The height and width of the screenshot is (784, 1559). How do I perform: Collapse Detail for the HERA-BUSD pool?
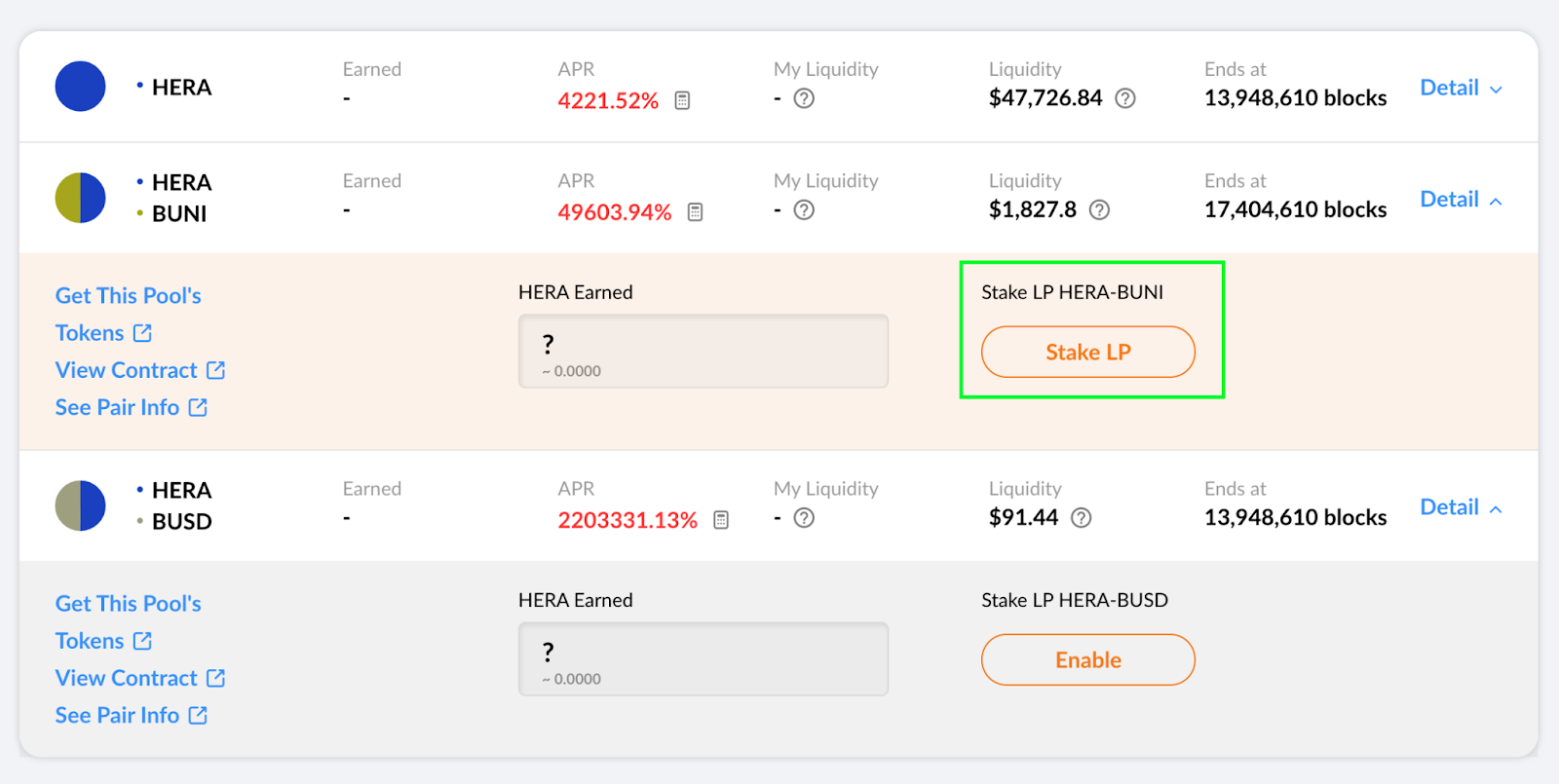pyautogui.click(x=1461, y=508)
